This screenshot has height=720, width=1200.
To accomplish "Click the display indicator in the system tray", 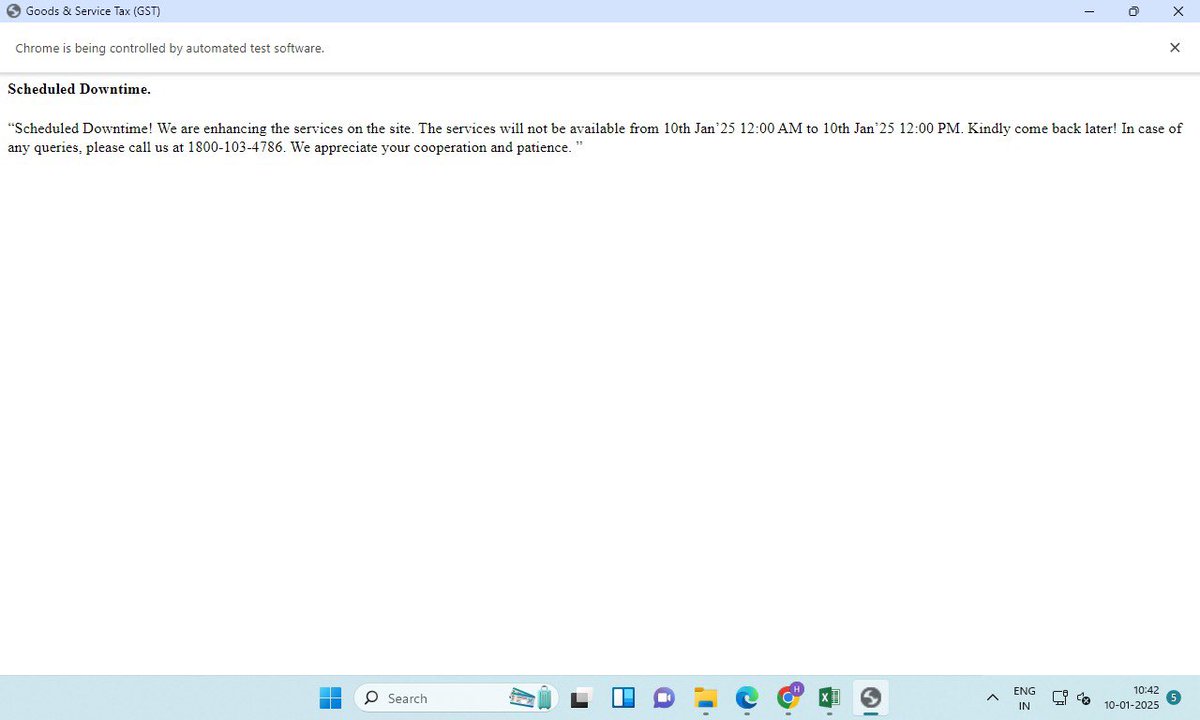I will pos(1059,697).
